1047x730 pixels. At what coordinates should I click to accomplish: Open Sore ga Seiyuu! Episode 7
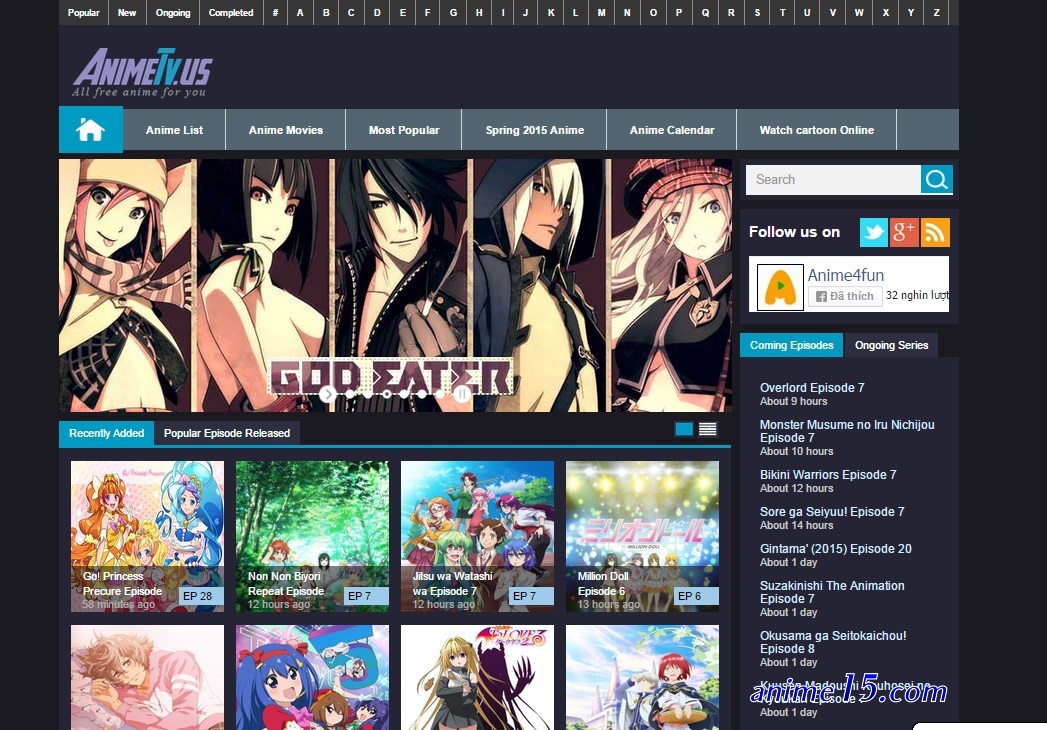832,512
